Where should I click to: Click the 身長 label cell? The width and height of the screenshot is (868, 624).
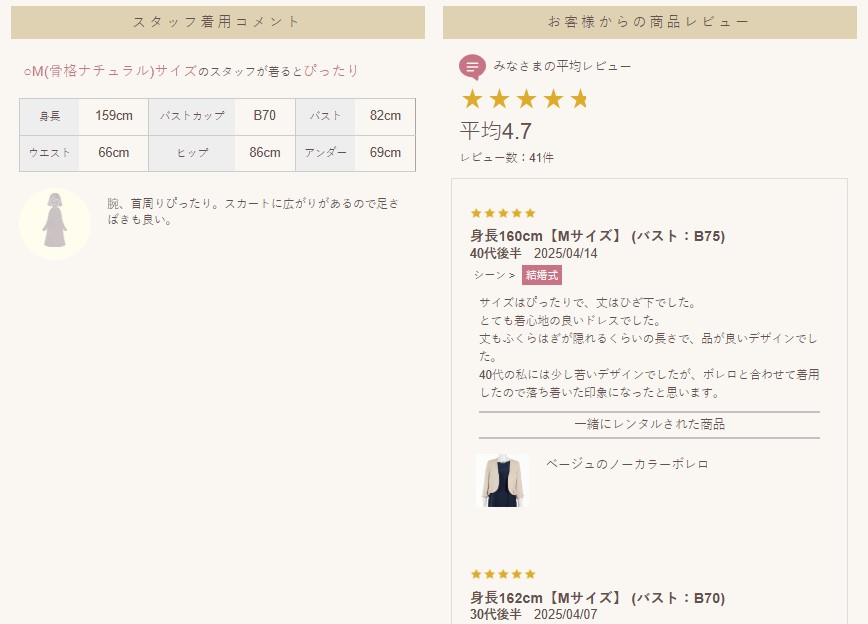point(49,116)
